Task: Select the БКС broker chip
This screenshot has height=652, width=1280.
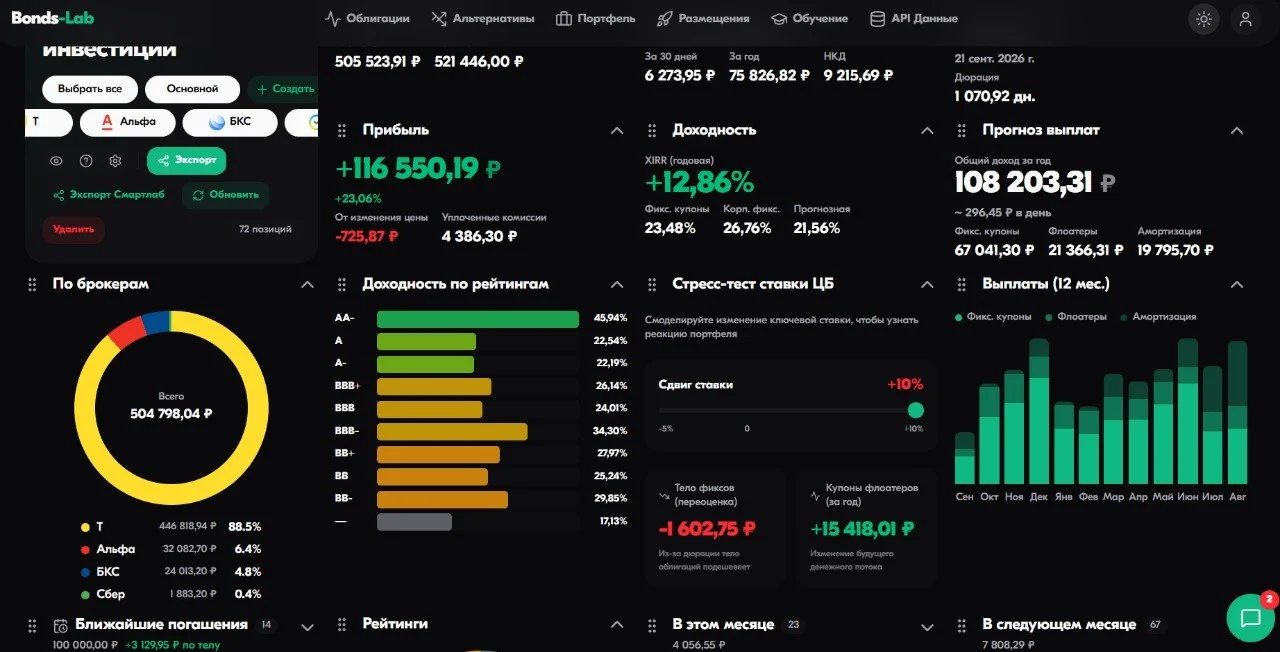Action: click(x=230, y=122)
